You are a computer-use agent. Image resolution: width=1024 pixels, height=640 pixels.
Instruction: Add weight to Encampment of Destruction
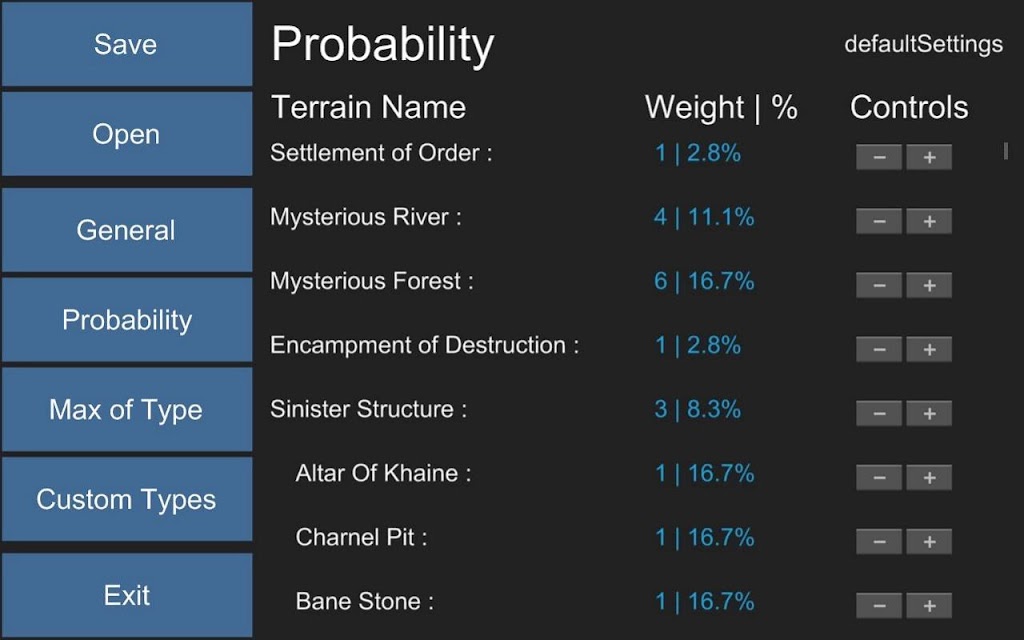pyautogui.click(x=929, y=349)
